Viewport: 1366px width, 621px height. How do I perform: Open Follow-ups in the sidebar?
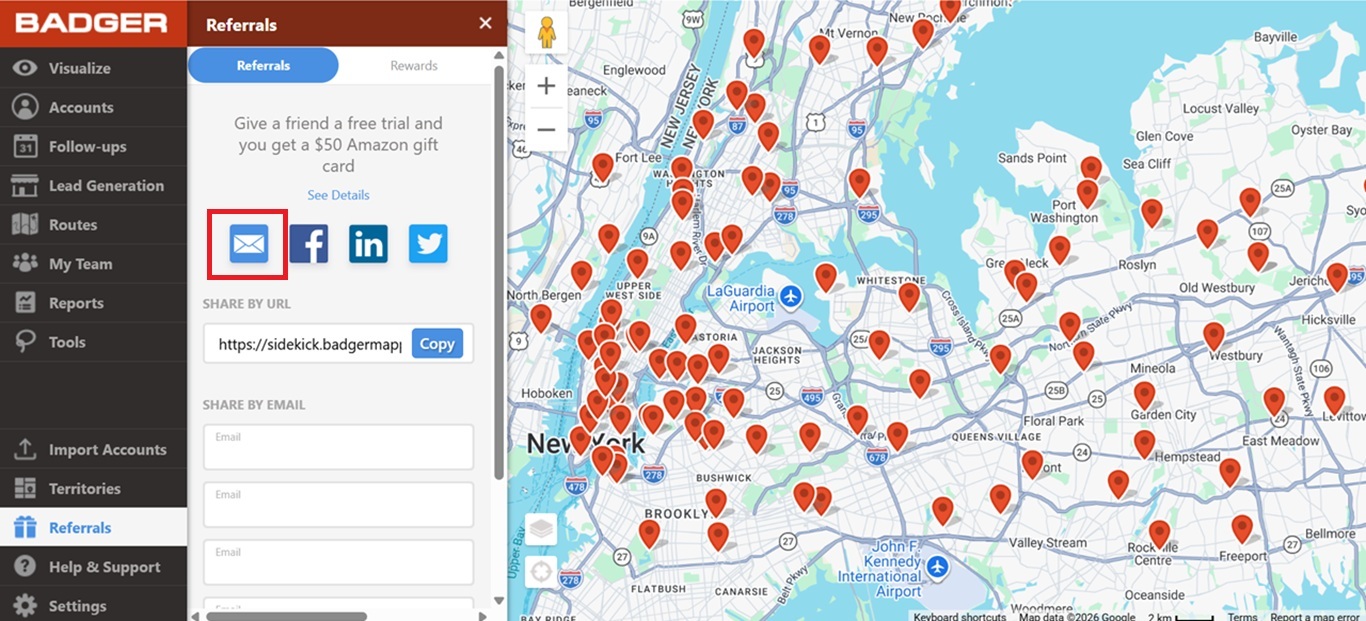[93, 146]
